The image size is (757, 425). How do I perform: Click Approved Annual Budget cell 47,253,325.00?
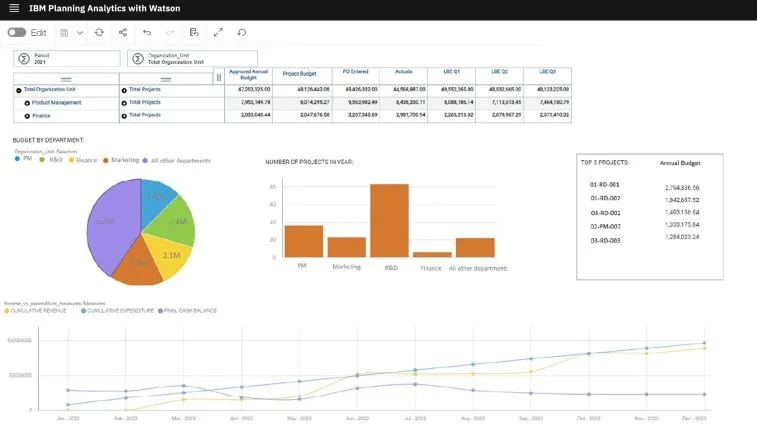249,90
